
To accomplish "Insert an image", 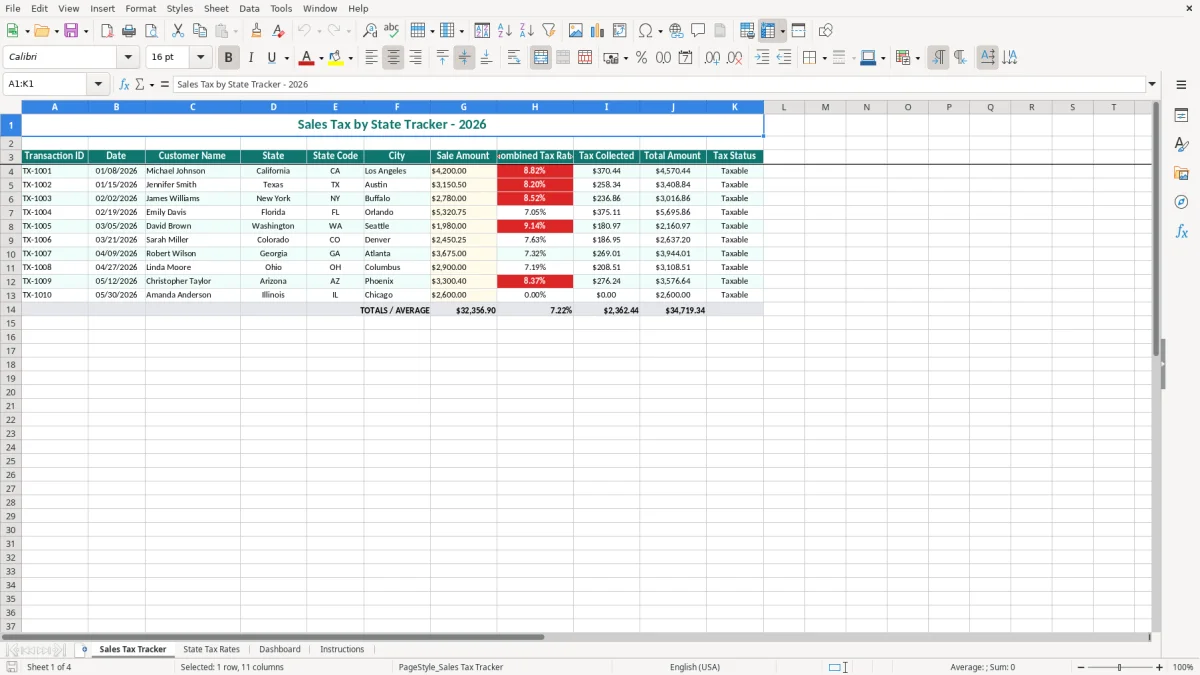I will click(576, 31).
